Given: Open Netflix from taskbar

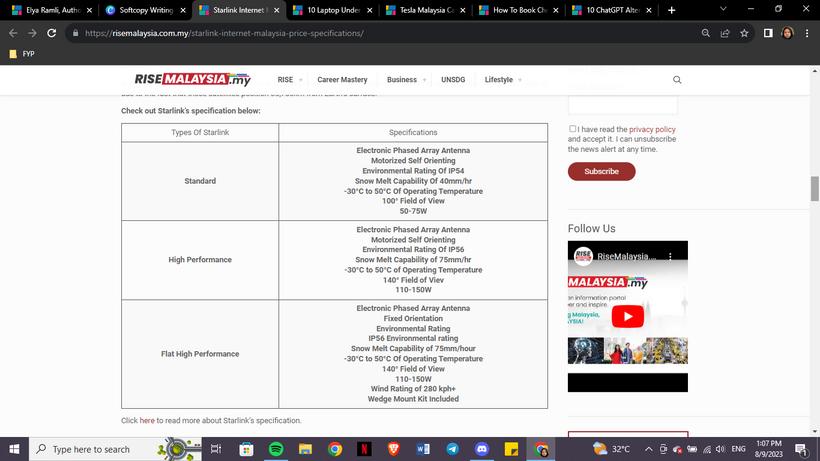Looking at the screenshot, I should [364, 449].
